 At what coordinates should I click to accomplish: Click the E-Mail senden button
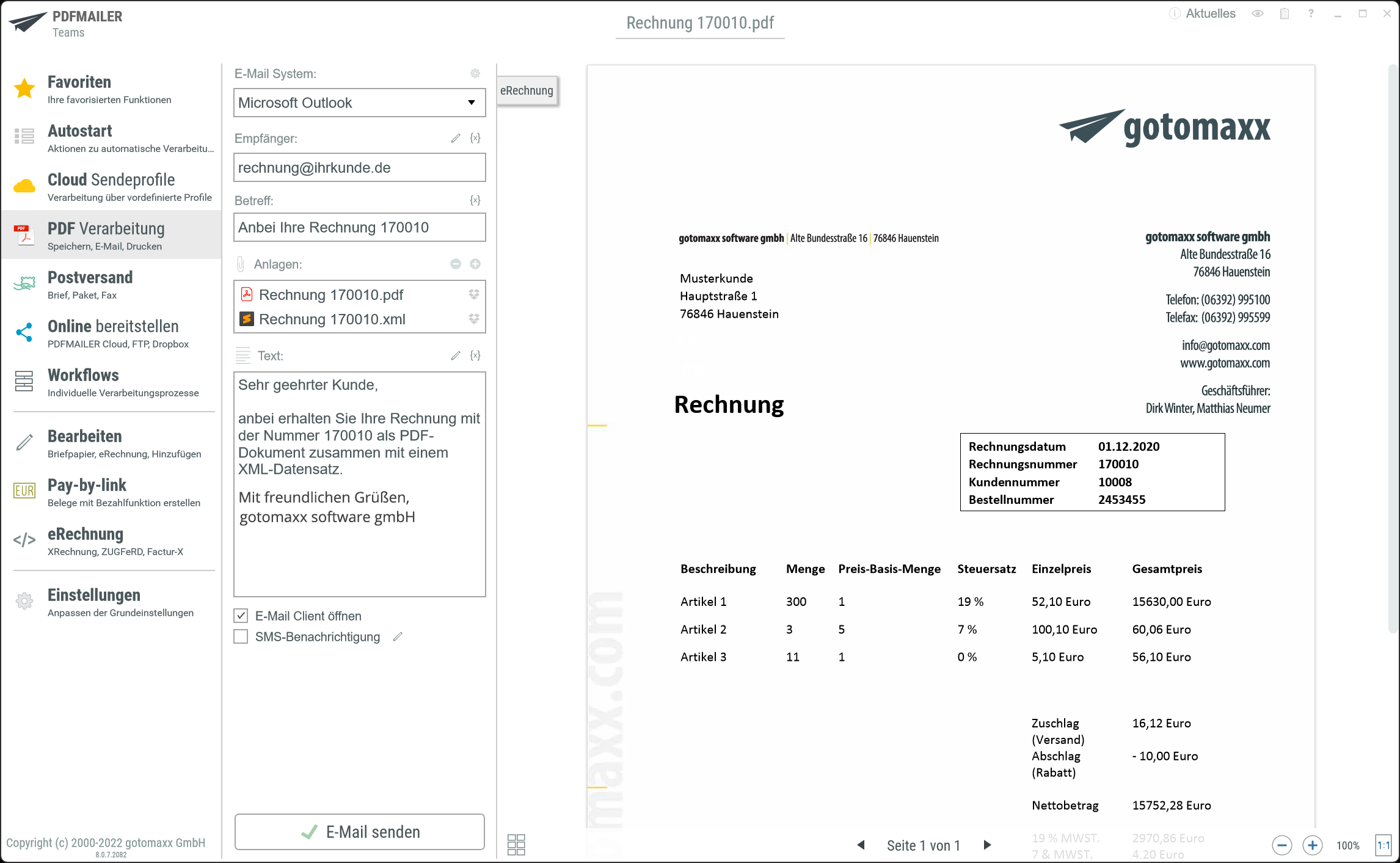360,832
